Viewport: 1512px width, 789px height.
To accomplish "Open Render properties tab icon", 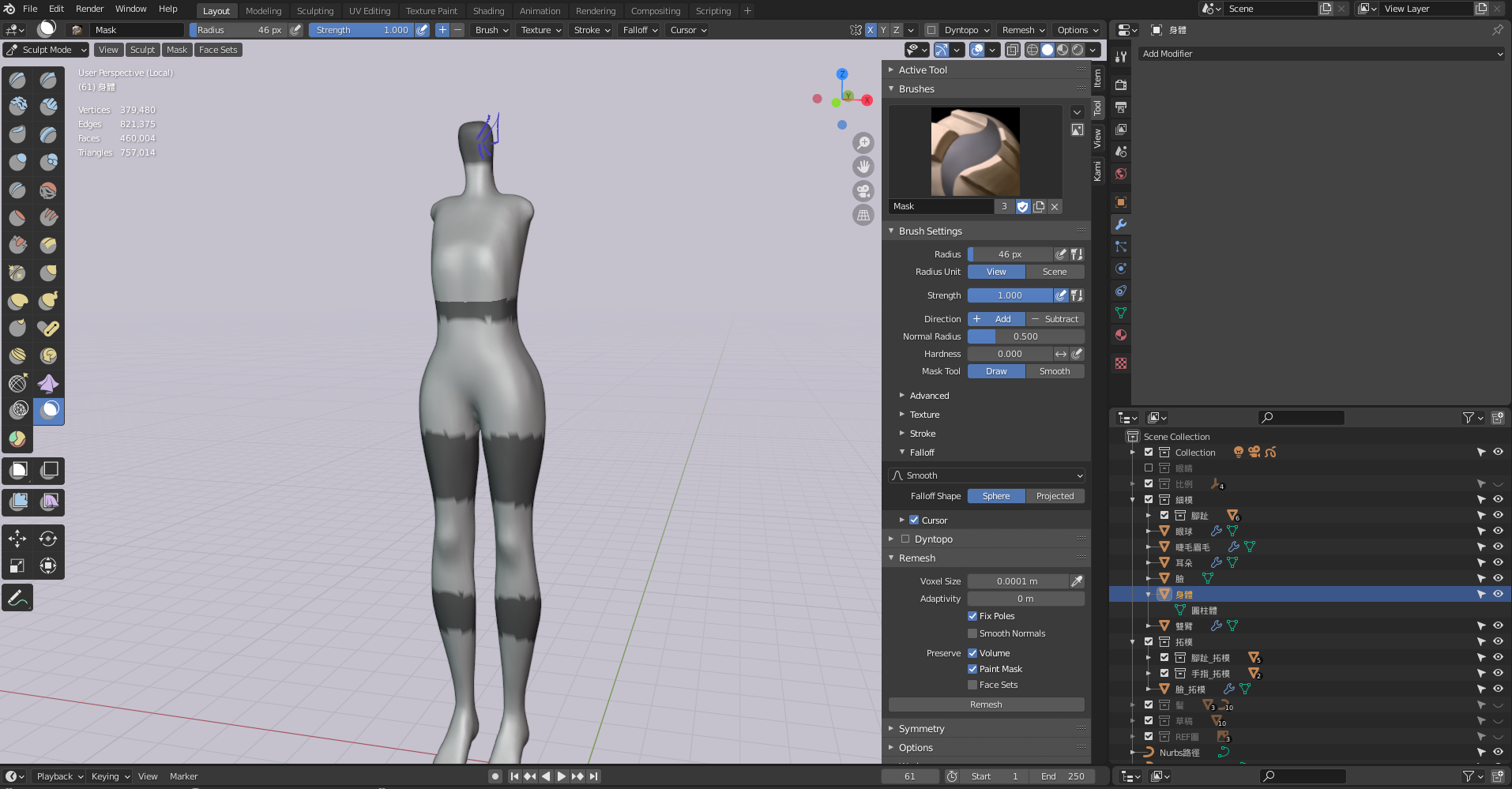I will coord(1120,85).
